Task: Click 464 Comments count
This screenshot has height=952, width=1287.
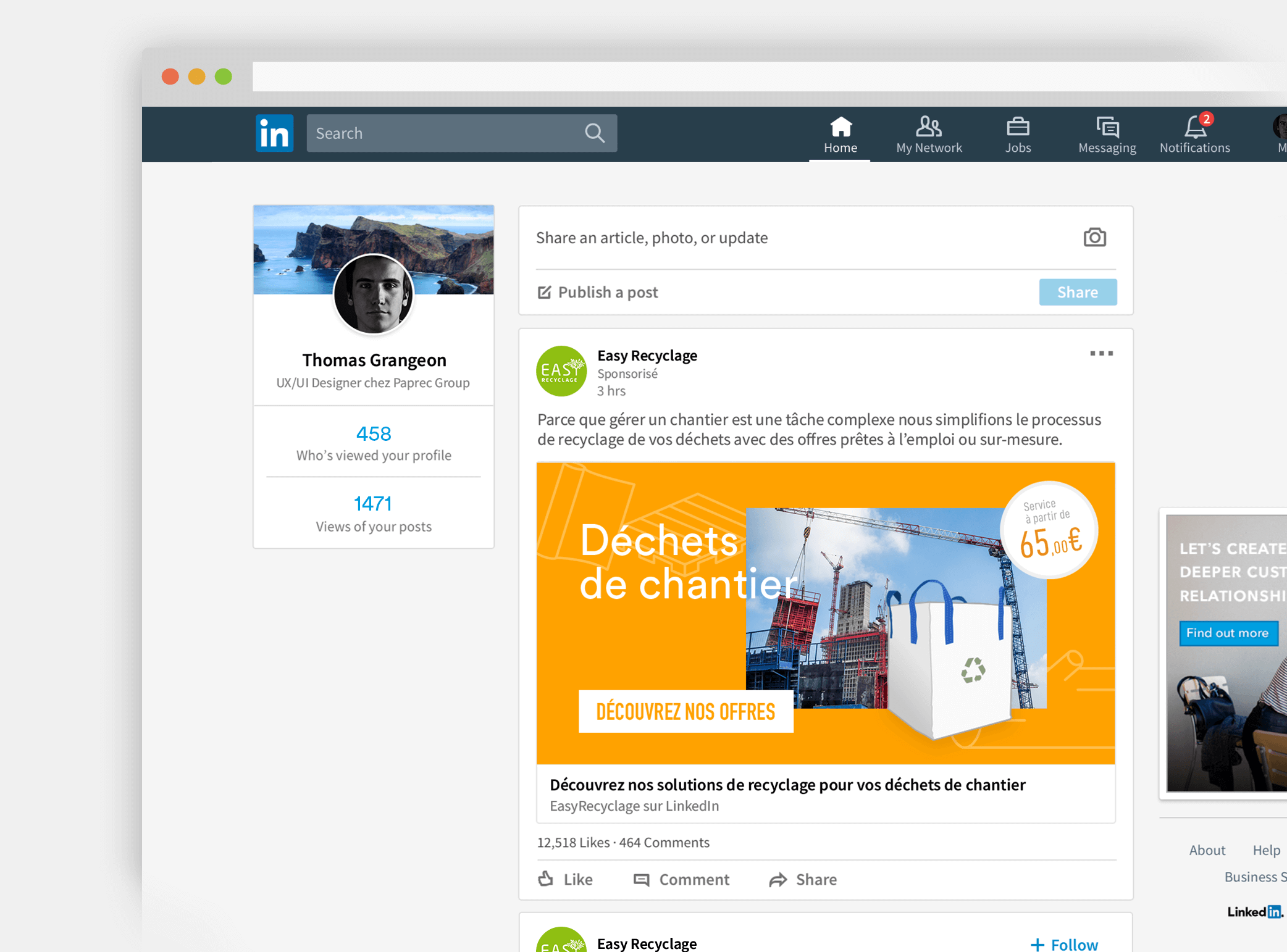Action: [x=664, y=843]
